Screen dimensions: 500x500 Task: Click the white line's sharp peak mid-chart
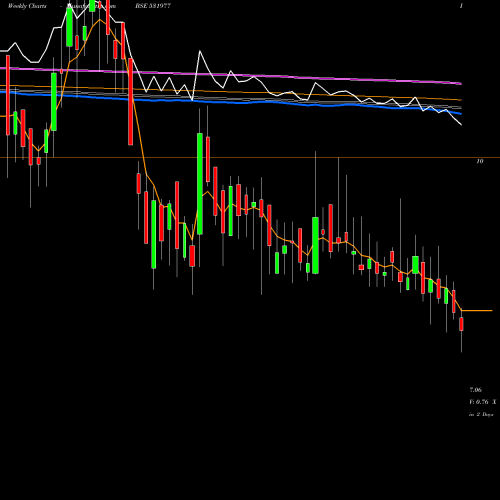[200, 51]
